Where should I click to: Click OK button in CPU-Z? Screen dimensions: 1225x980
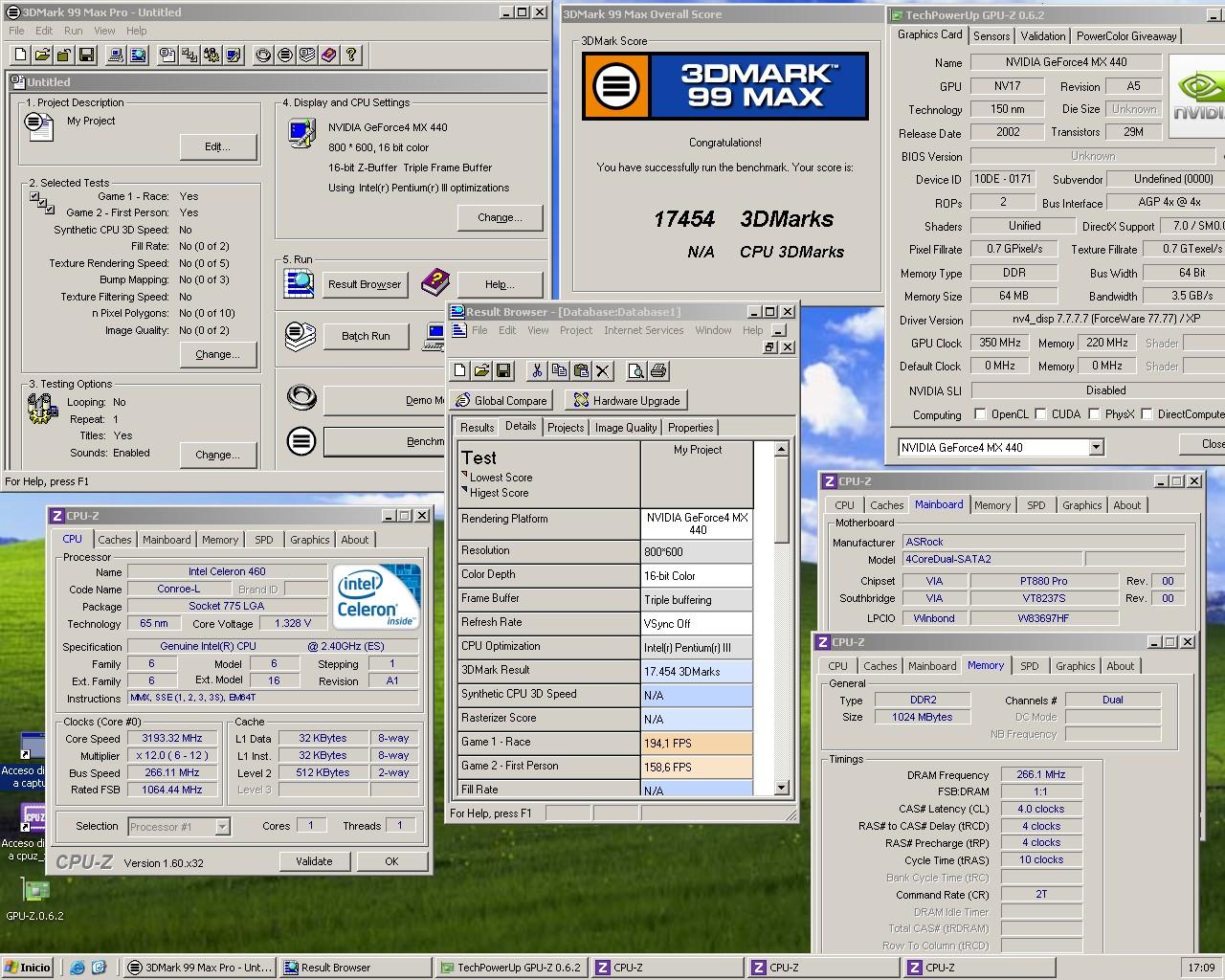(391, 861)
